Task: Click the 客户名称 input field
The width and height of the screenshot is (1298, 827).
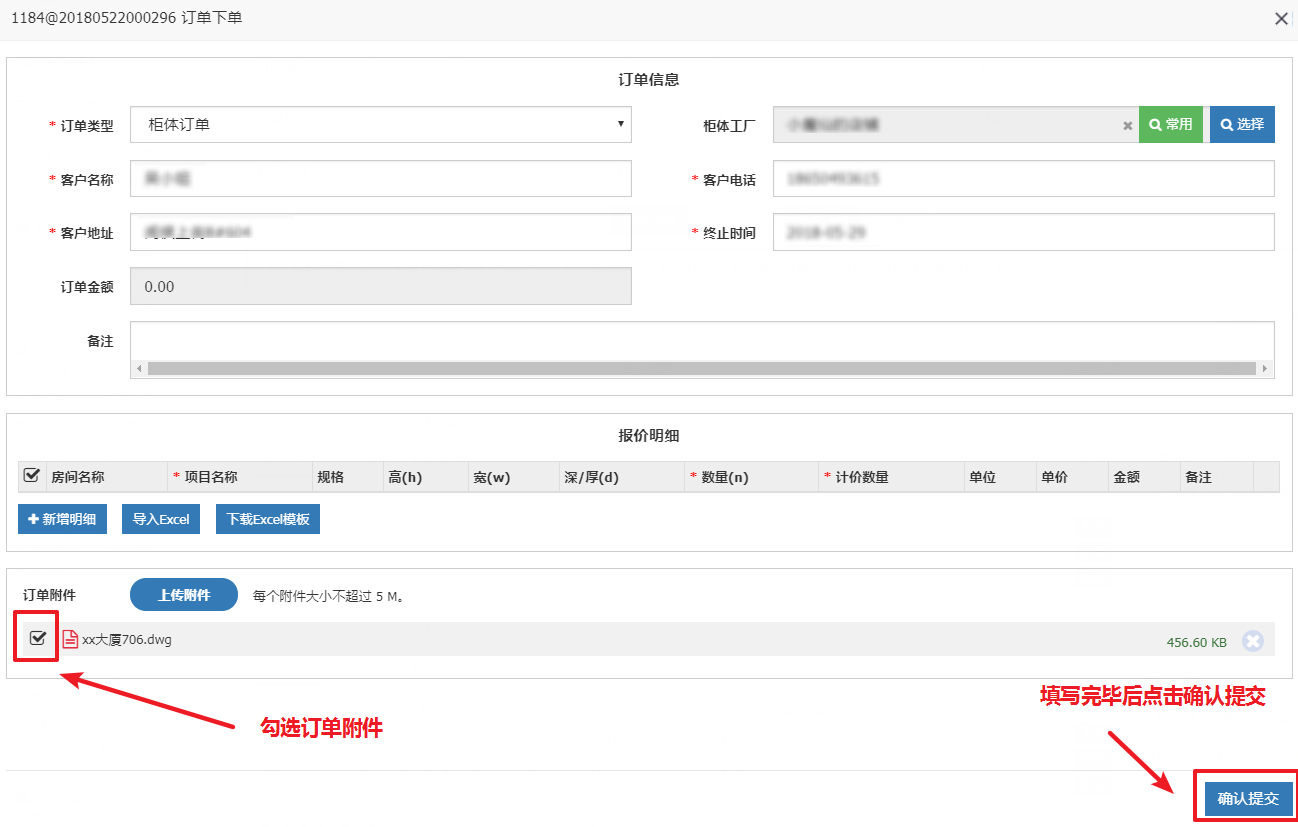Action: pyautogui.click(x=380, y=179)
